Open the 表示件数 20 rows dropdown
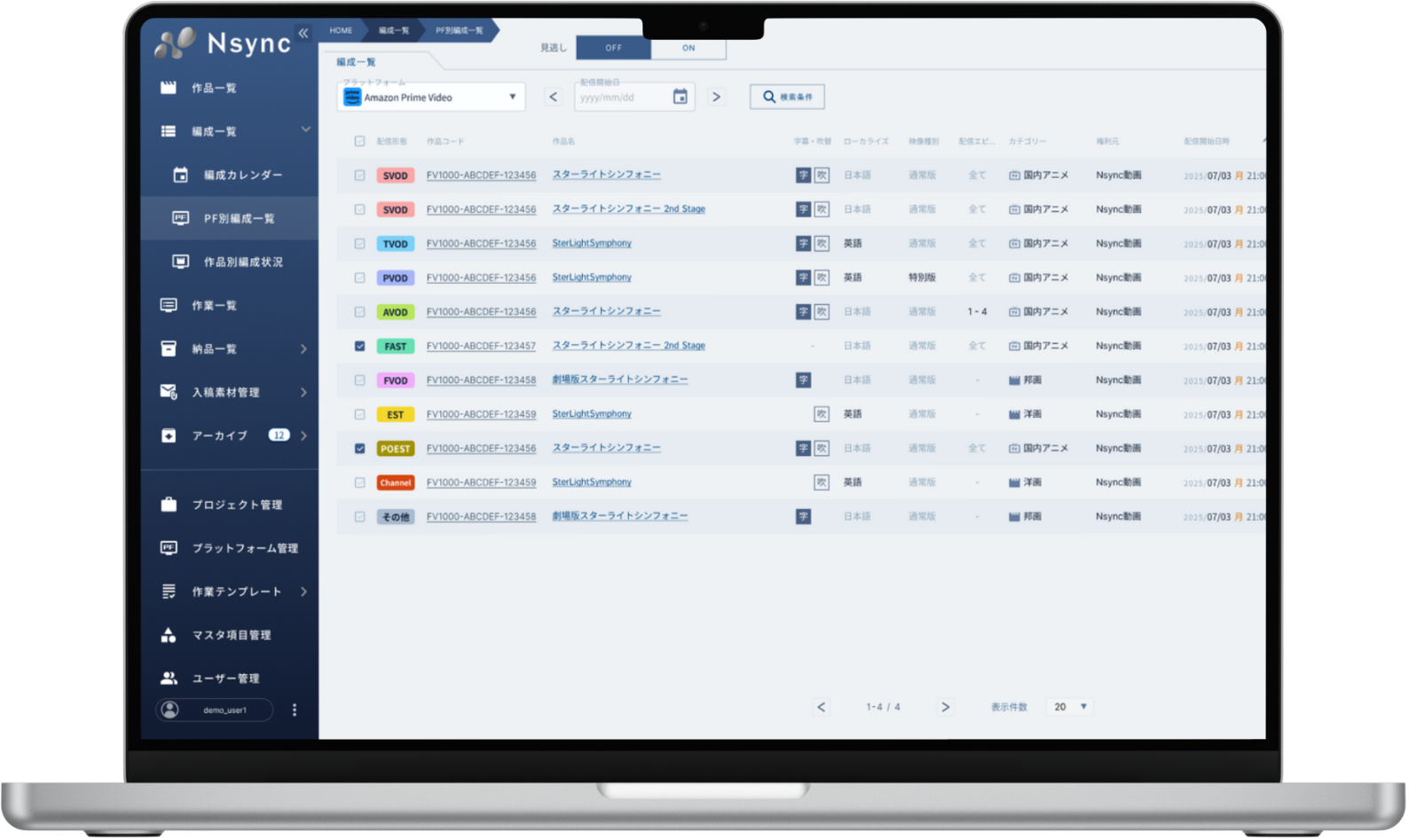 tap(1070, 707)
